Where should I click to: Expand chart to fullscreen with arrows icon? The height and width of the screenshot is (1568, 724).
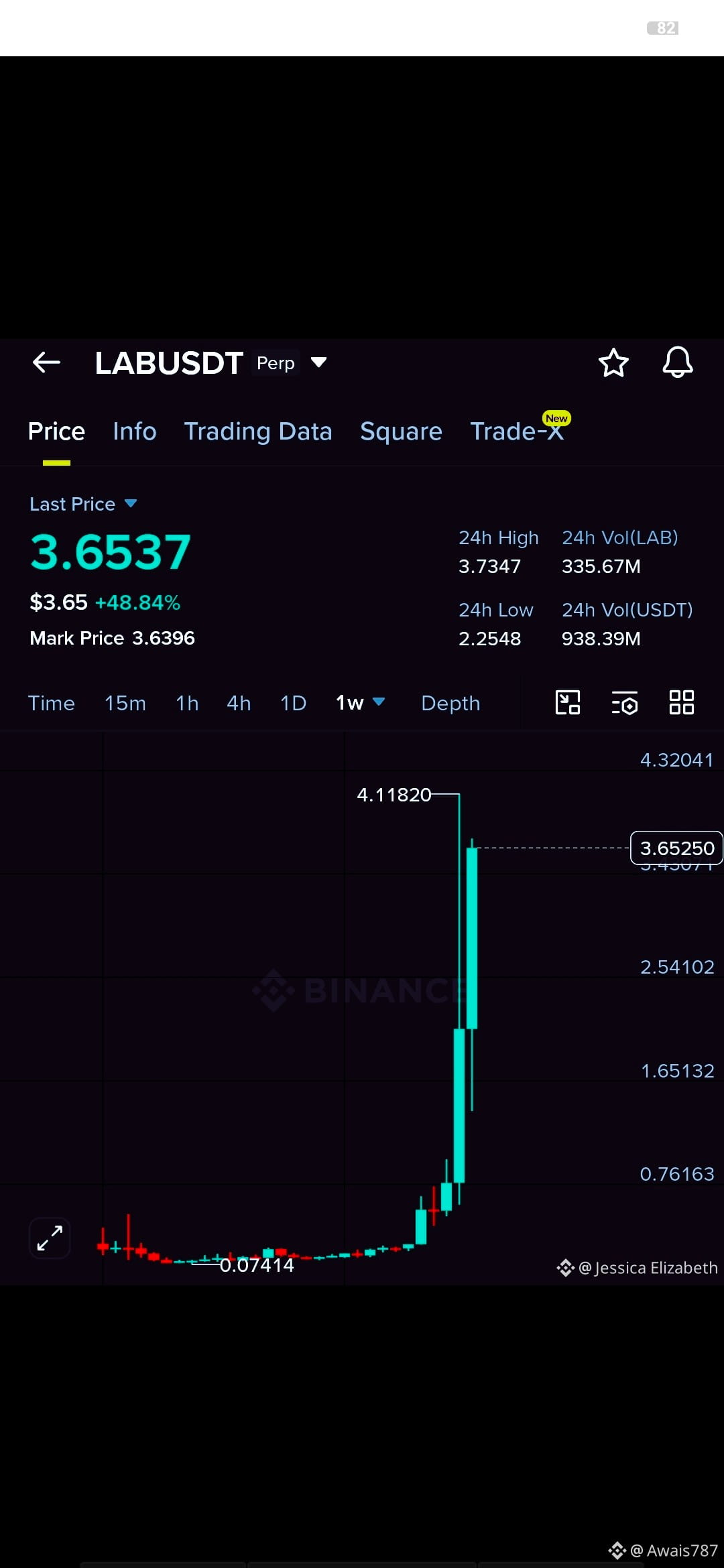click(x=50, y=1238)
